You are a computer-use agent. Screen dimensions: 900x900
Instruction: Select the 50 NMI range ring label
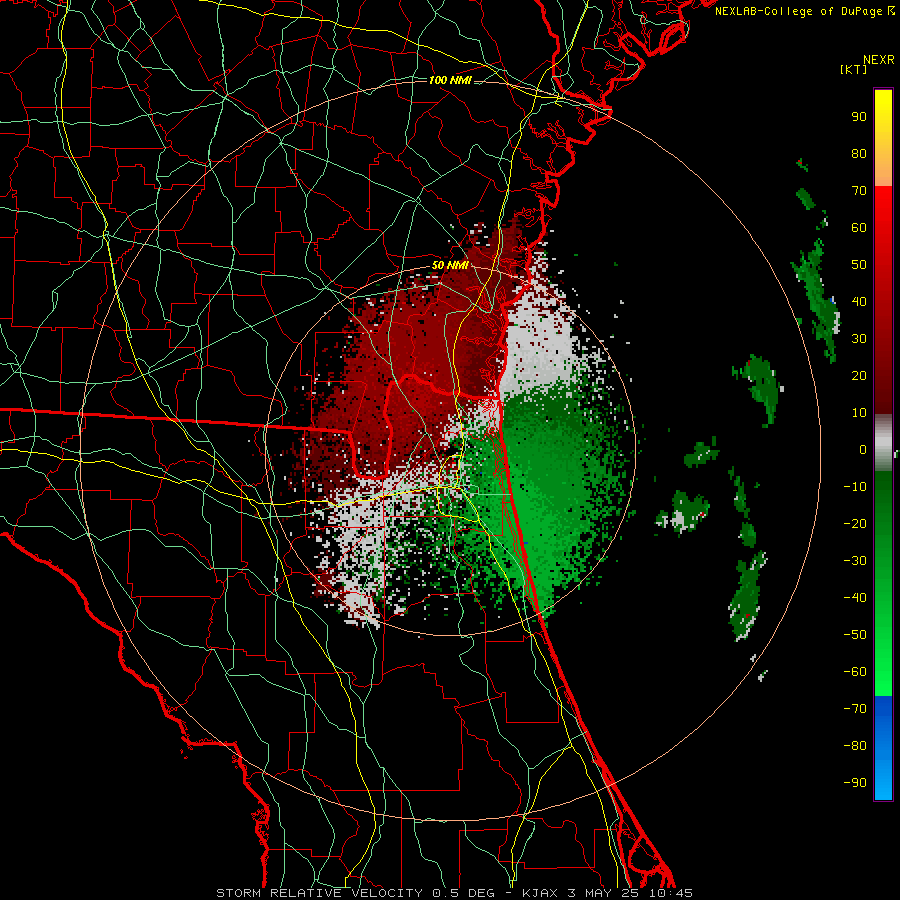450,265
